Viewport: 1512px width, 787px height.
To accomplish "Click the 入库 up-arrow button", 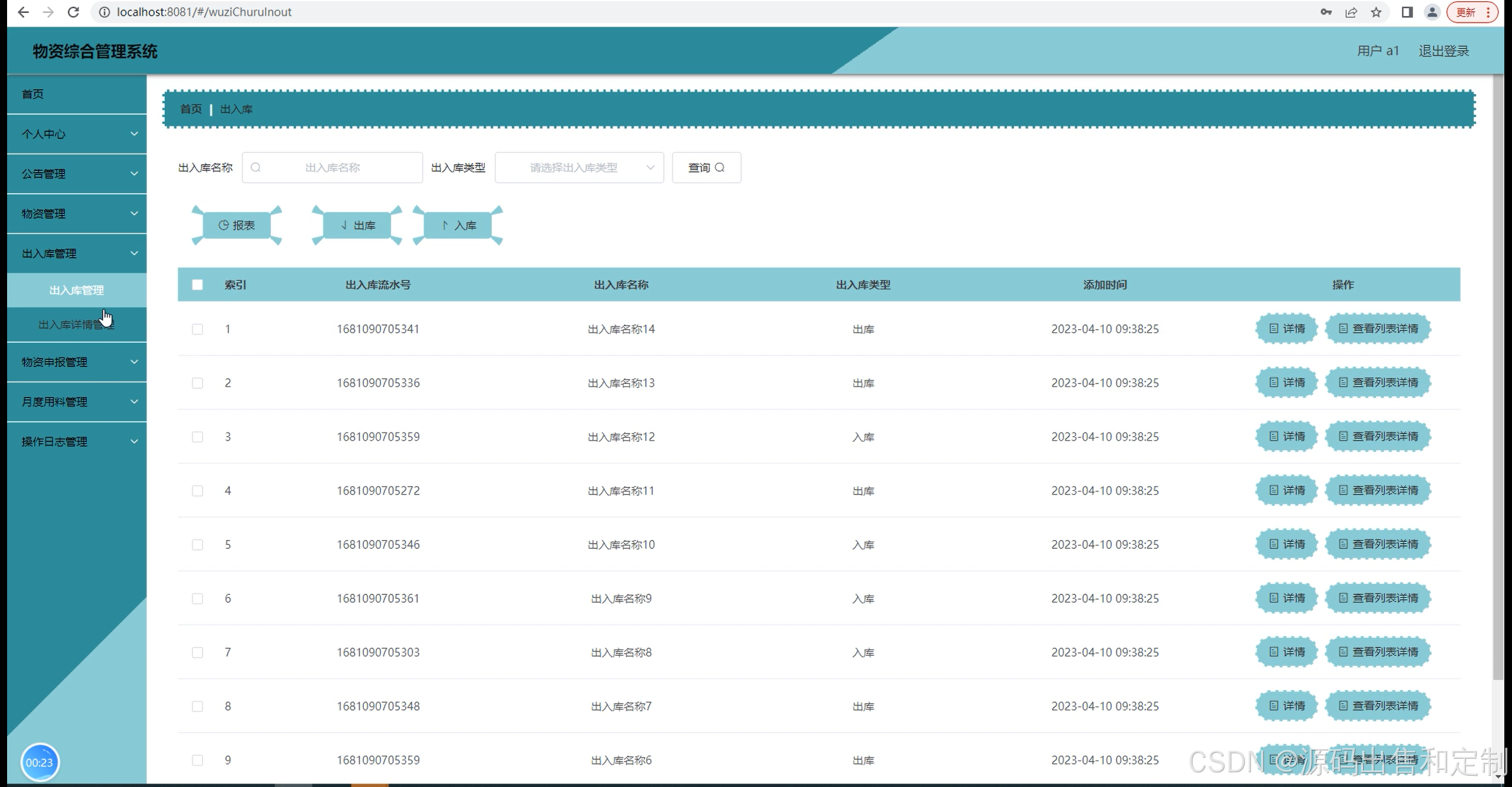I will pyautogui.click(x=458, y=225).
